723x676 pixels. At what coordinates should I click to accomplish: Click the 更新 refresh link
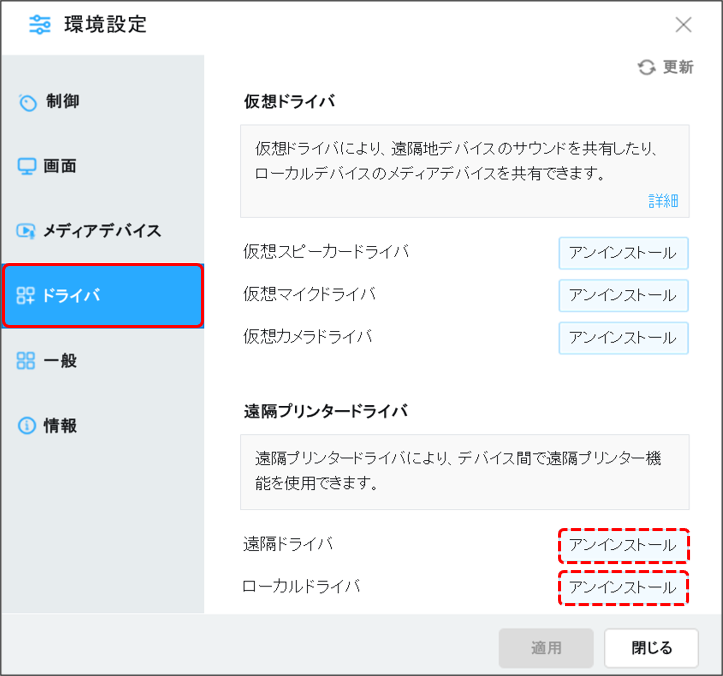tap(665, 67)
